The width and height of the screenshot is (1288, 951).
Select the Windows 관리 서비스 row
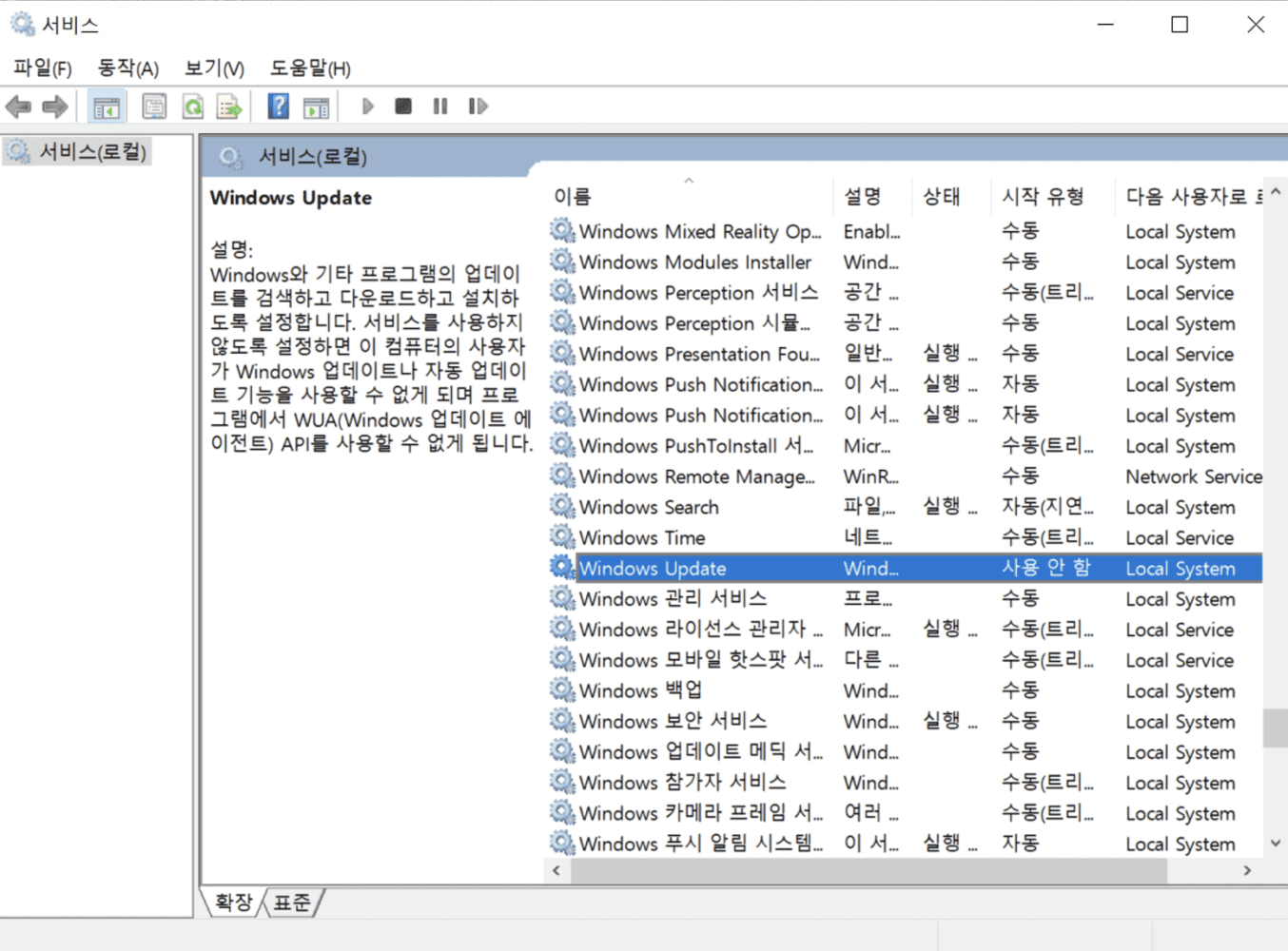click(905, 598)
